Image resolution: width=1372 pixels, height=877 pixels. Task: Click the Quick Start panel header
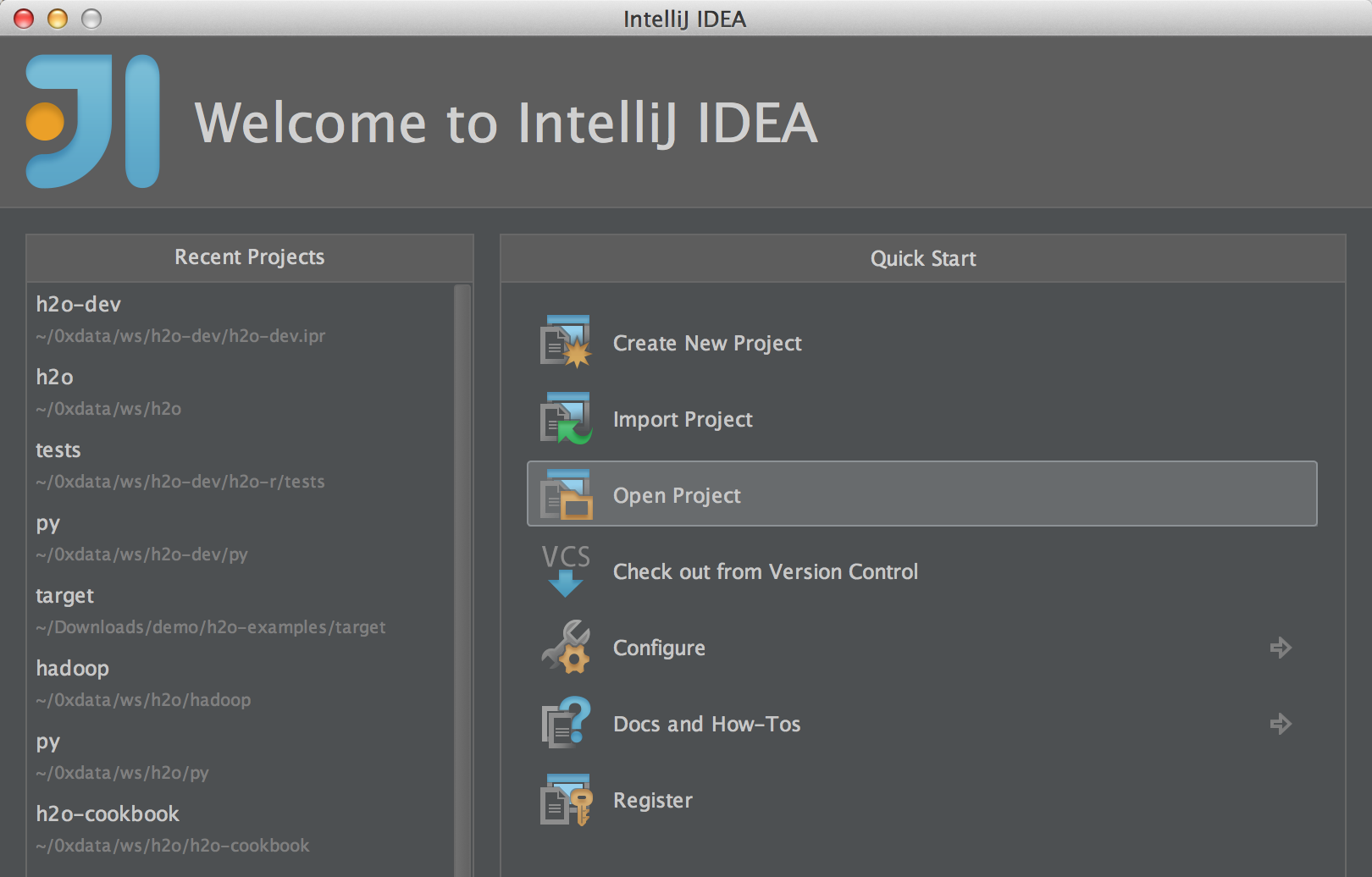click(923, 258)
